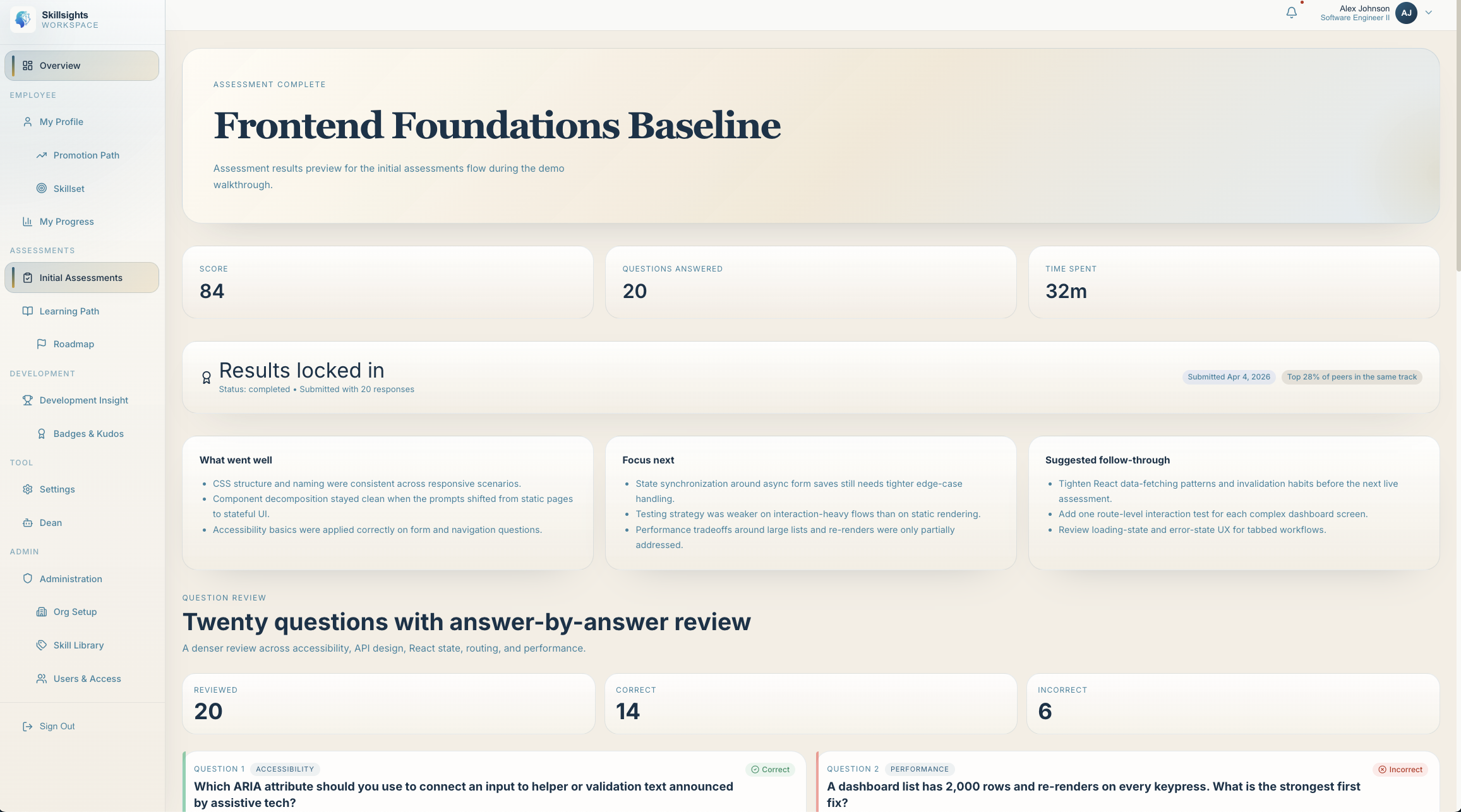Open Users & Access admin page
1461x812 pixels.
[87, 679]
